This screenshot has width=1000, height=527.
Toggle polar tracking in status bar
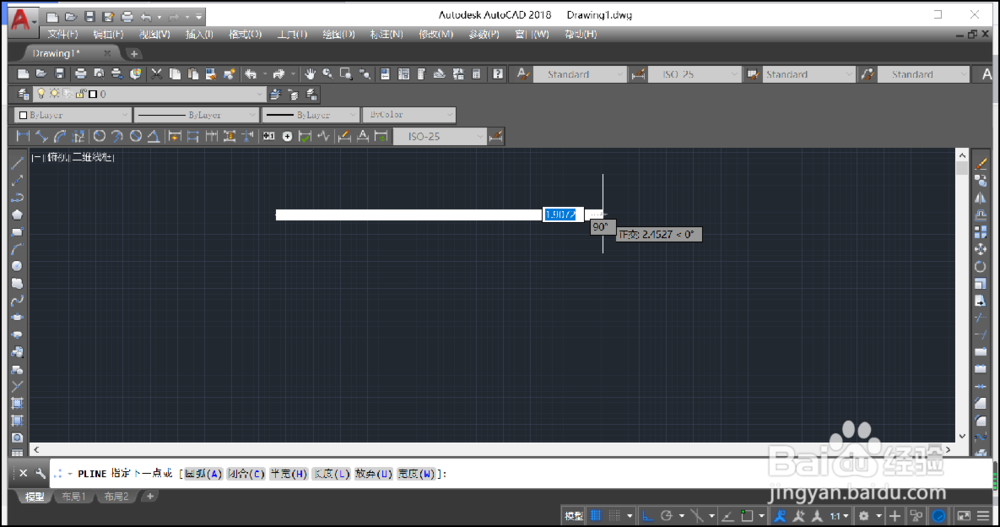click(x=666, y=516)
